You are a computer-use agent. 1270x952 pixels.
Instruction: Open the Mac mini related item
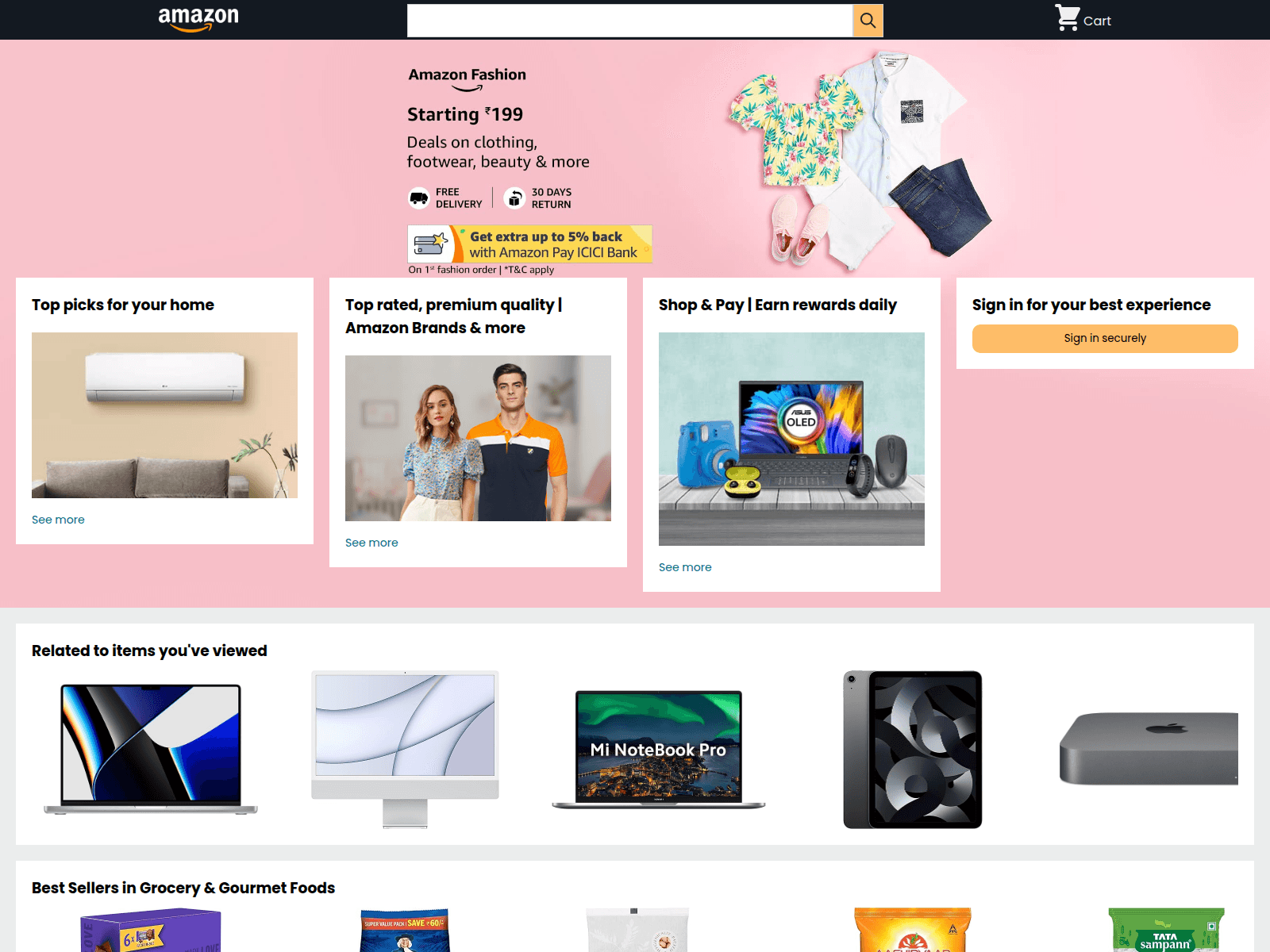pos(1149,749)
